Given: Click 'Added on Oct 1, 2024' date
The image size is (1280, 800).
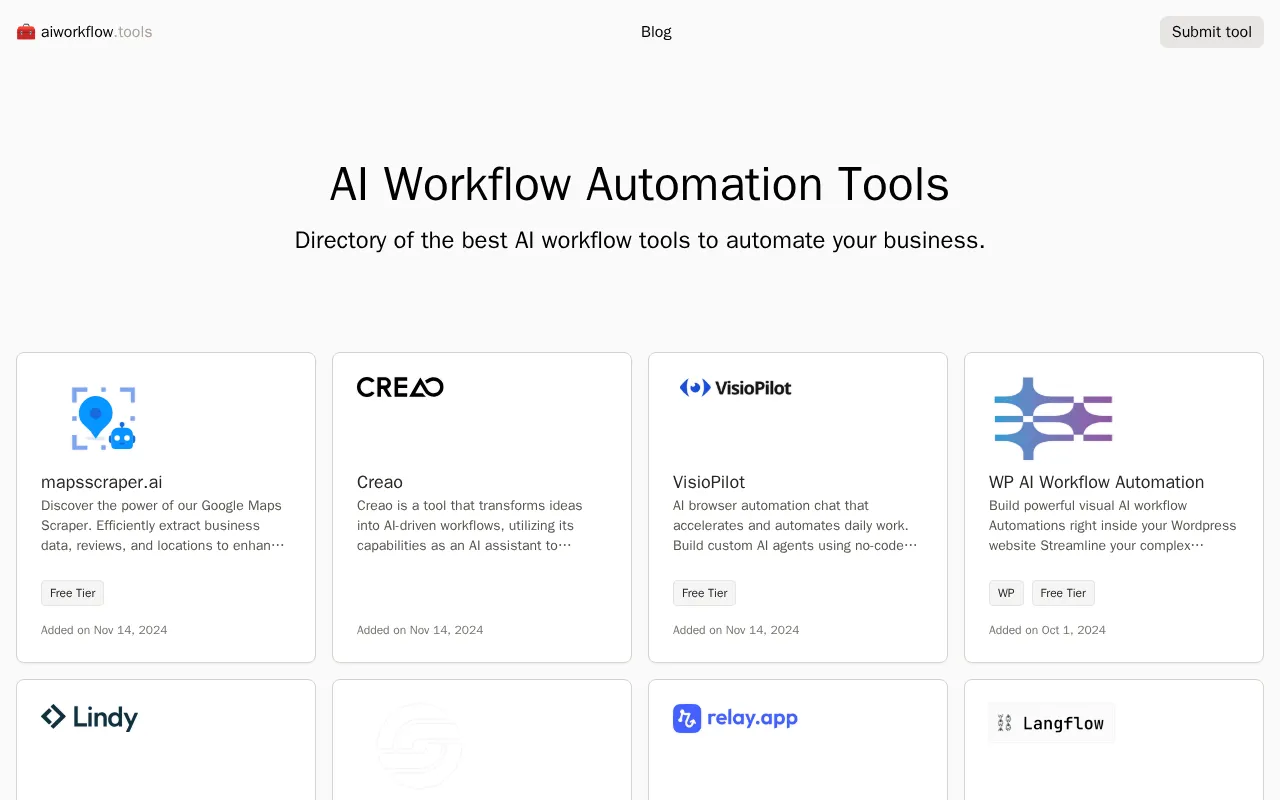Looking at the screenshot, I should click(x=1047, y=630).
